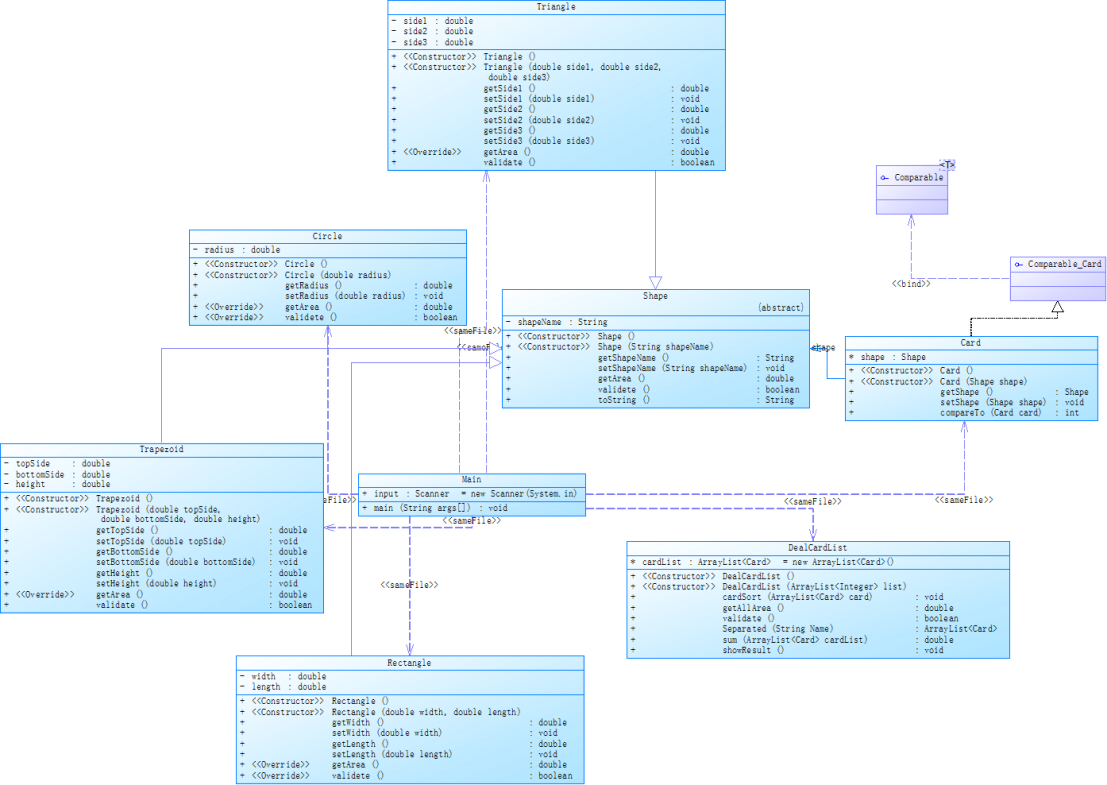1107x785 pixels.
Task: Click the realization triangle under Comparable_Card
Action: click(1057, 307)
